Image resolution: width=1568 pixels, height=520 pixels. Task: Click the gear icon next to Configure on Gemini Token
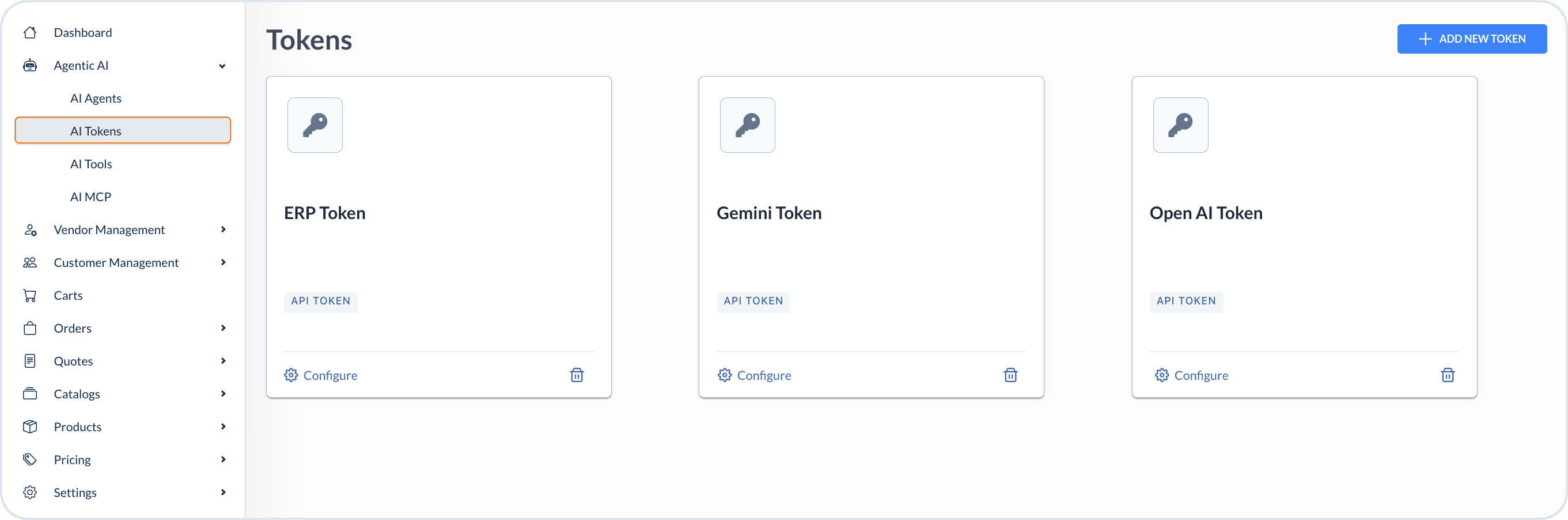click(x=724, y=375)
